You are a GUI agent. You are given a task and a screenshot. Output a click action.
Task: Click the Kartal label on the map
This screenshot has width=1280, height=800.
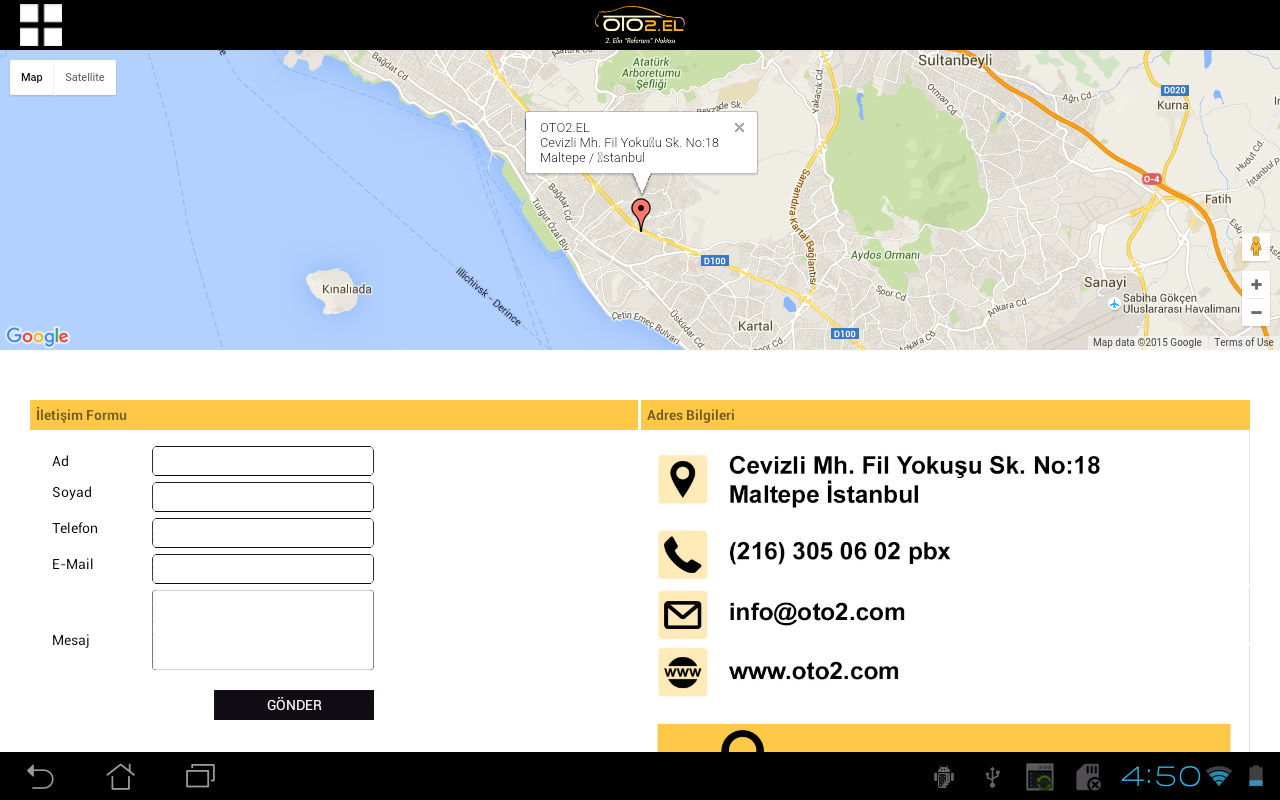(755, 326)
